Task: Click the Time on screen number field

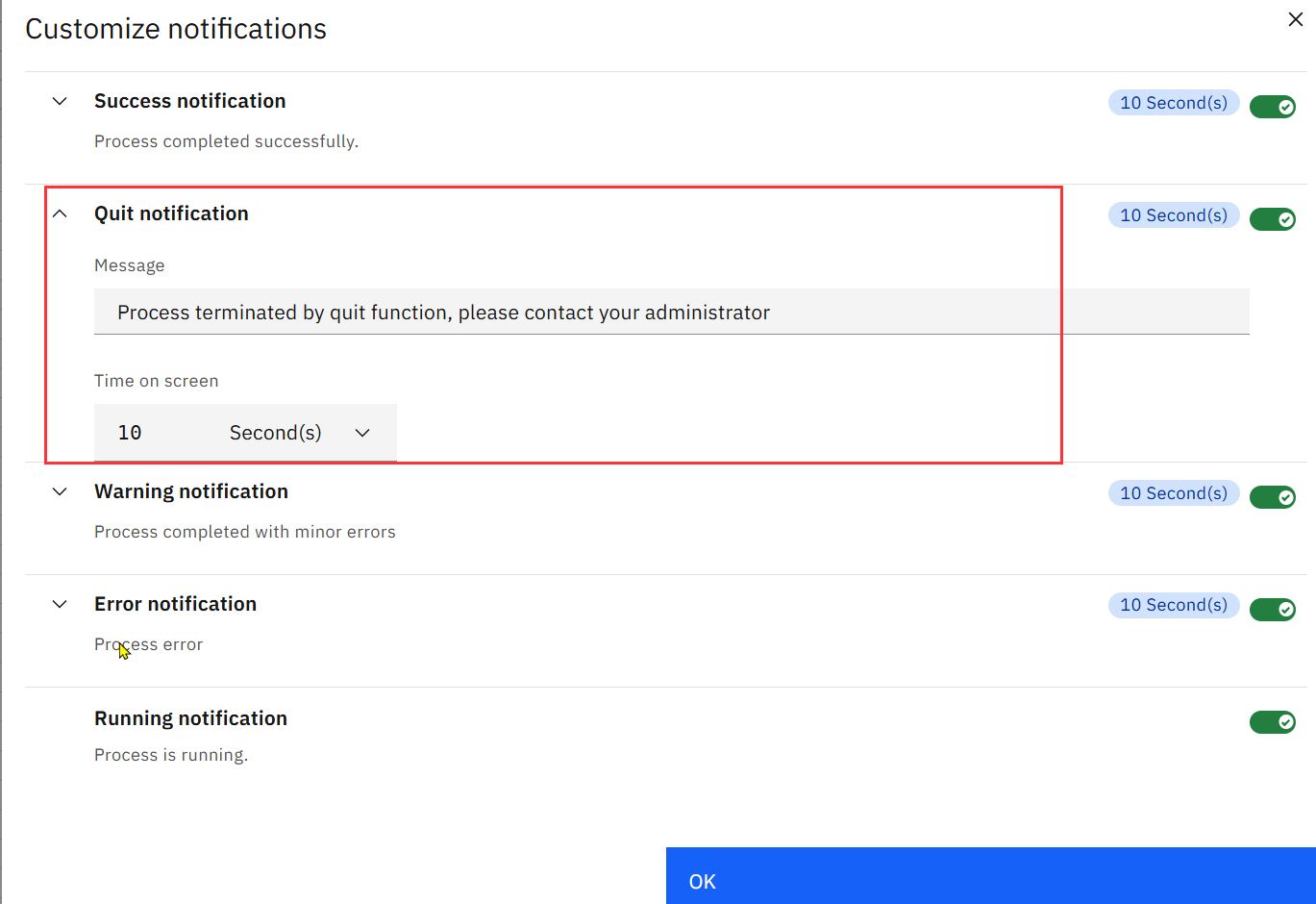Action: click(154, 433)
